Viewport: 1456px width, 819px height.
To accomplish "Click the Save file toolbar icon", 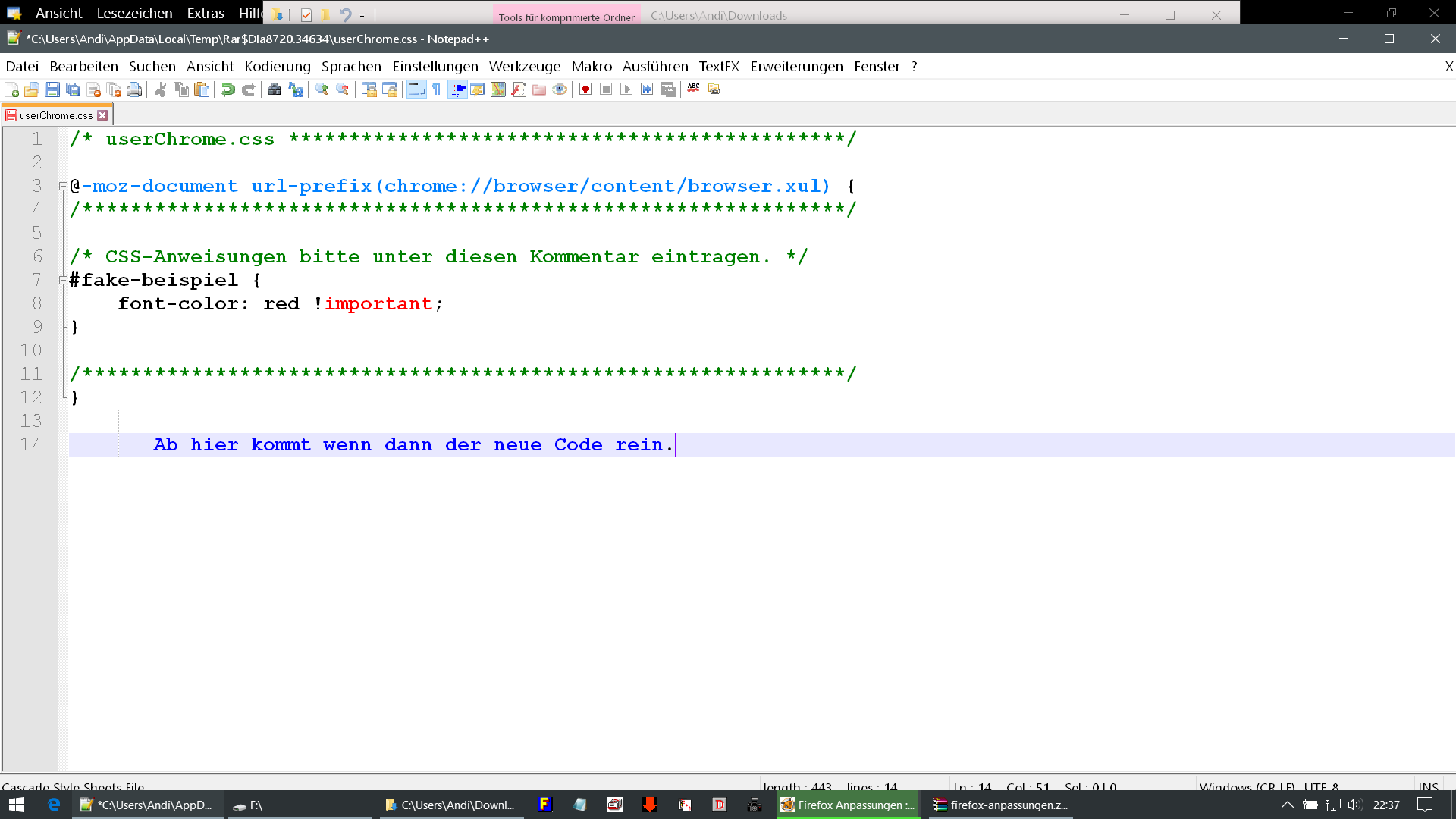I will 52,89.
